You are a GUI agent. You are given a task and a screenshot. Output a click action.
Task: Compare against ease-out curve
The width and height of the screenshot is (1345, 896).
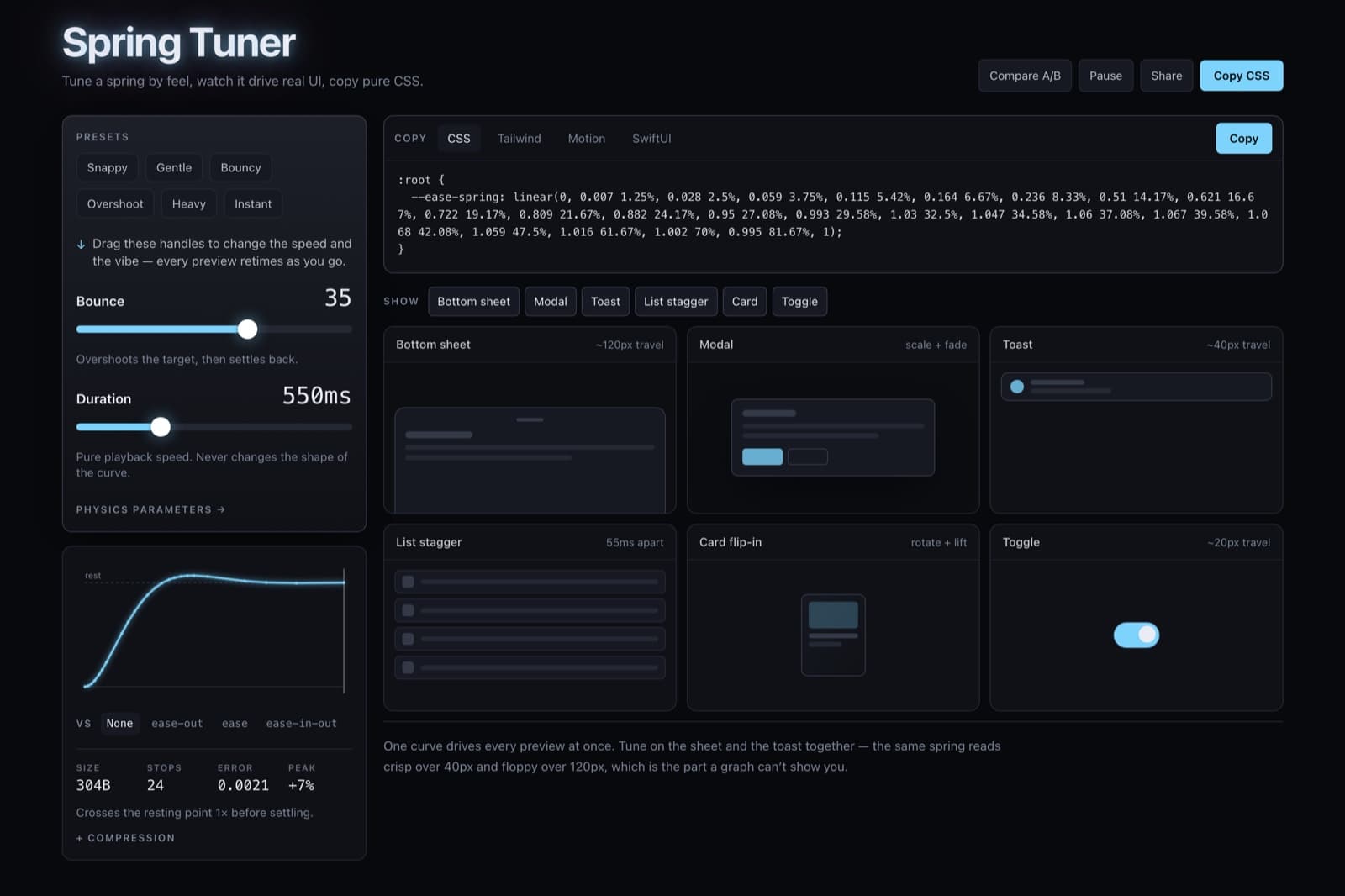(177, 724)
